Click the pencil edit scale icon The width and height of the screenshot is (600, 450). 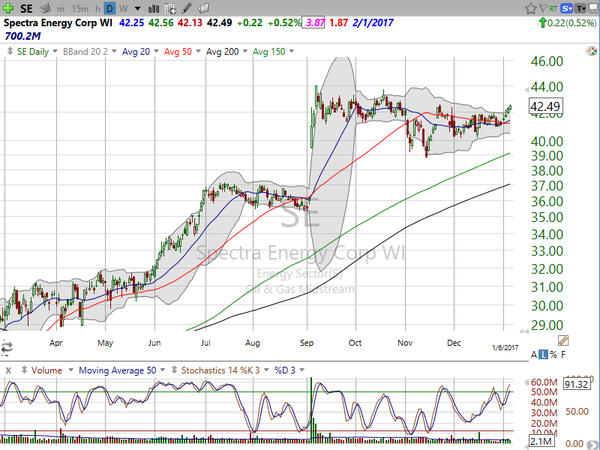(563, 340)
